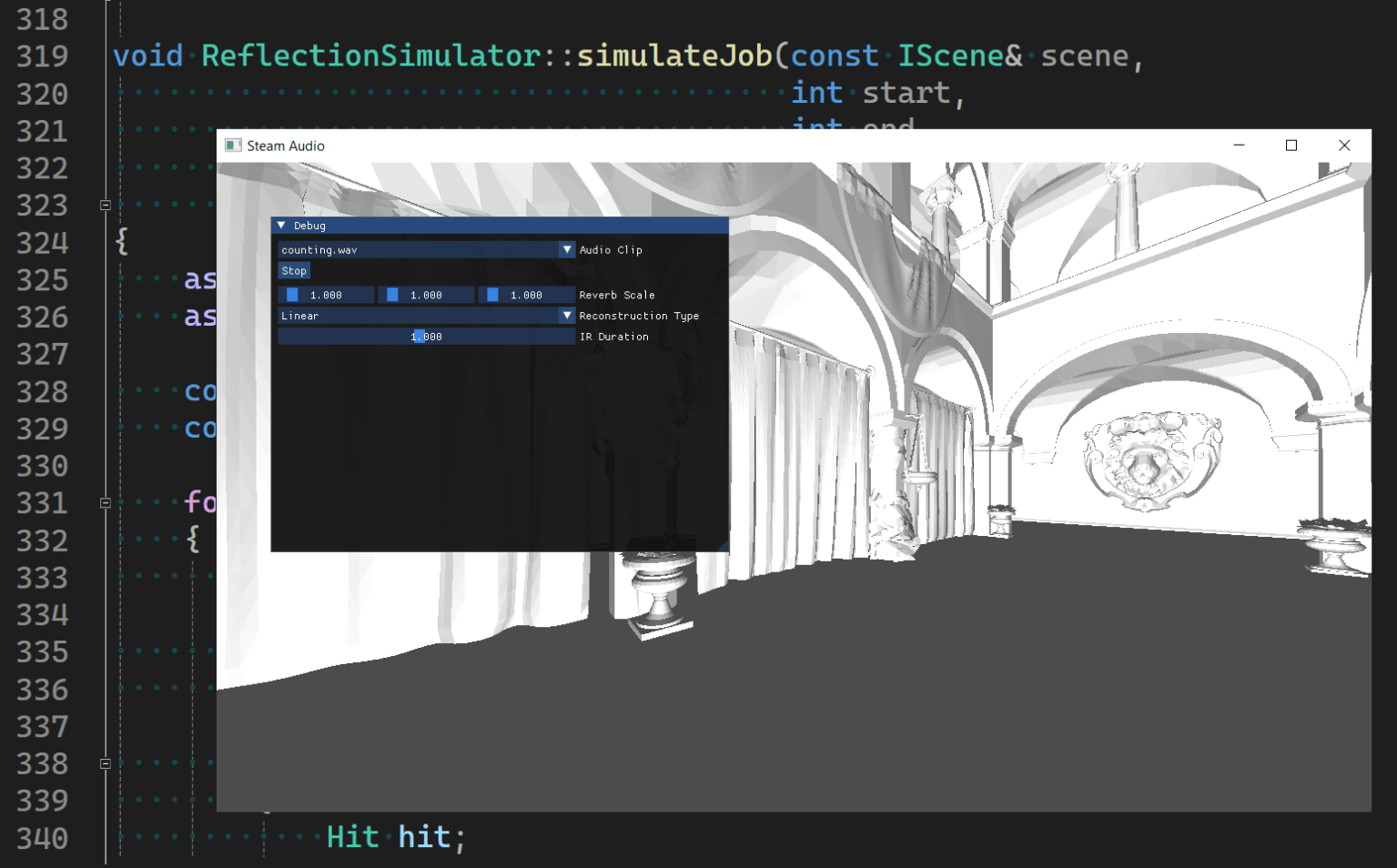
Task: Click the IR Duration slider
Action: coord(426,337)
